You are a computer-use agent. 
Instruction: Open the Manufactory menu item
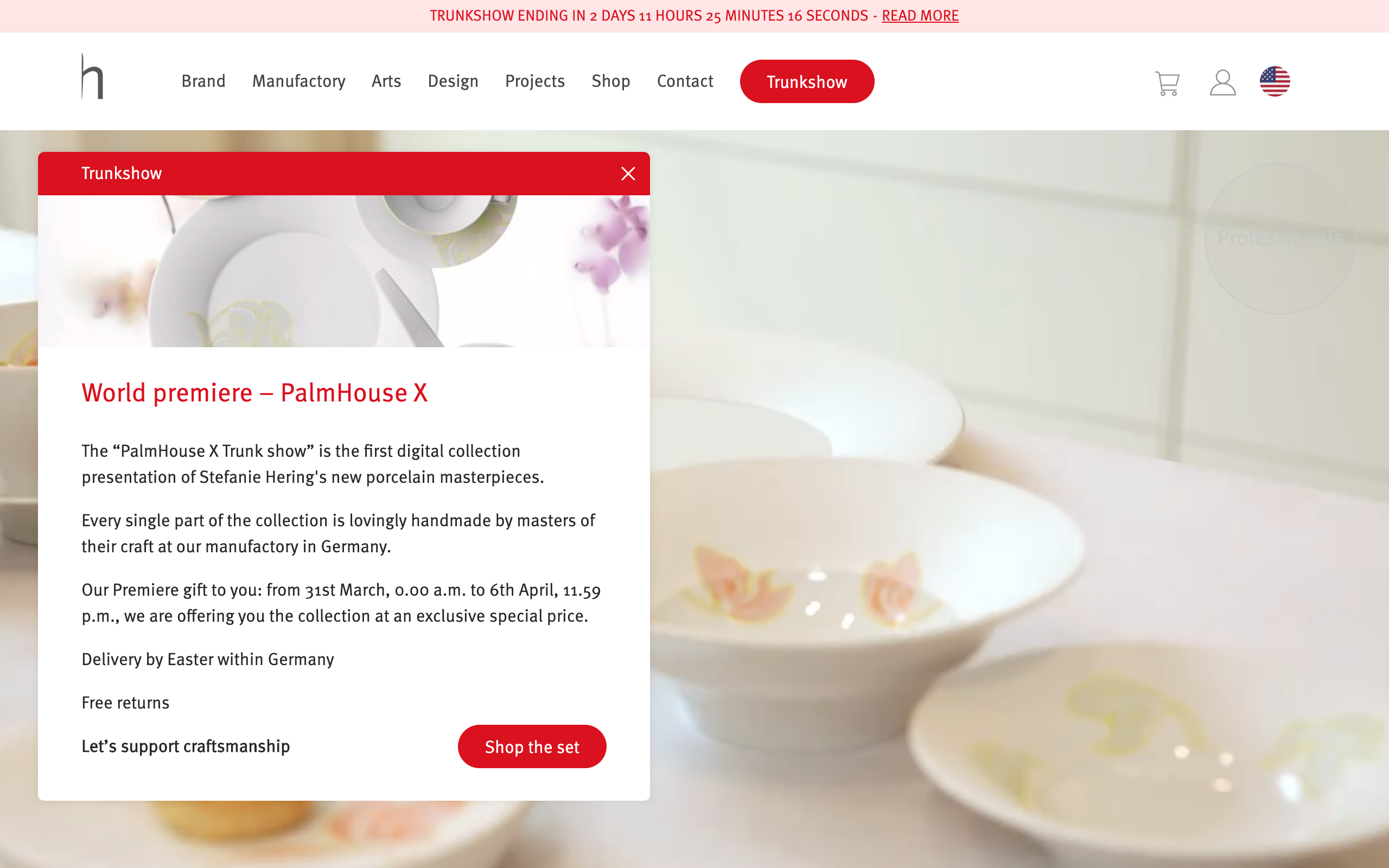point(298,81)
